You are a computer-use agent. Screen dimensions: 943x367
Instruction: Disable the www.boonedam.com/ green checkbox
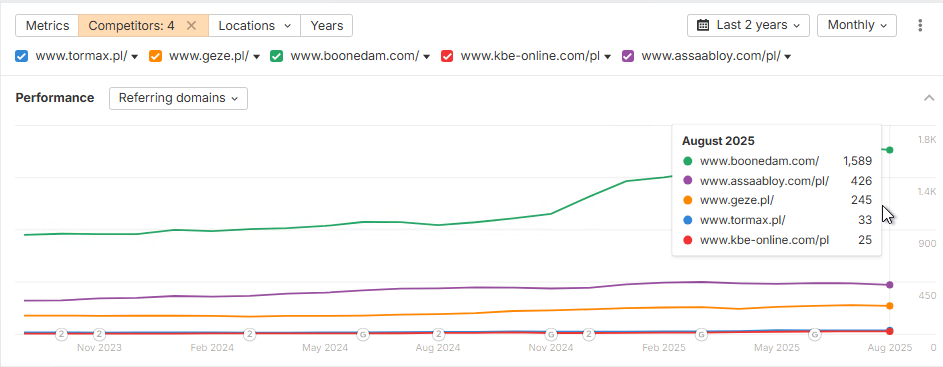coord(277,56)
